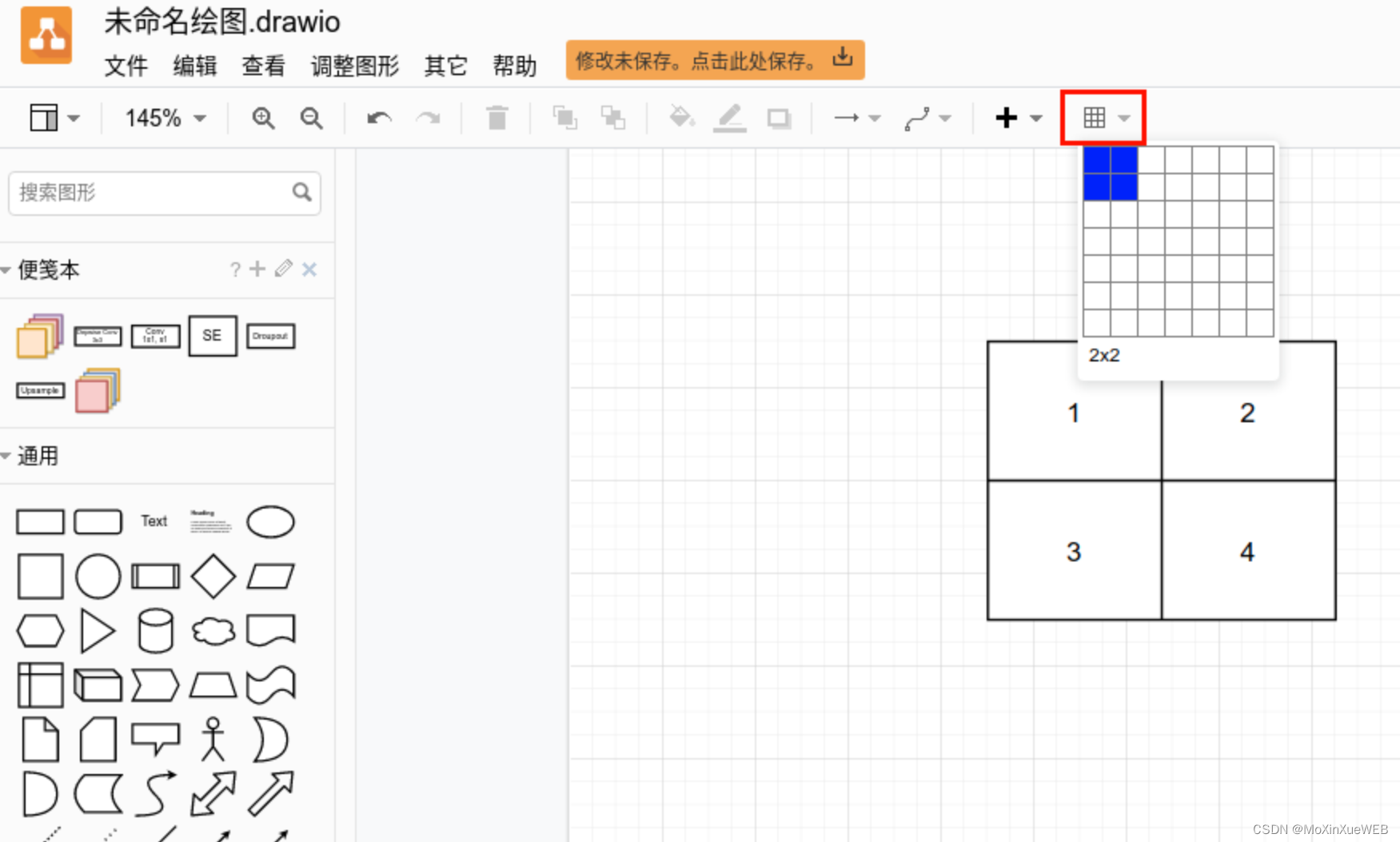Image resolution: width=1400 pixels, height=842 pixels.
Task: Close the scratchpad with the X
Action: coord(309,269)
